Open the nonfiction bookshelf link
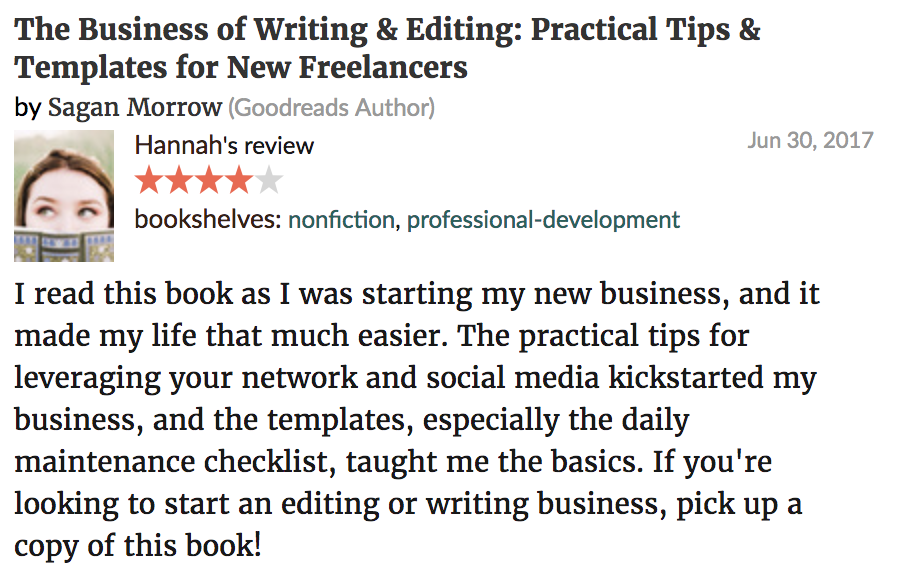The height and width of the screenshot is (572, 900). click(341, 220)
